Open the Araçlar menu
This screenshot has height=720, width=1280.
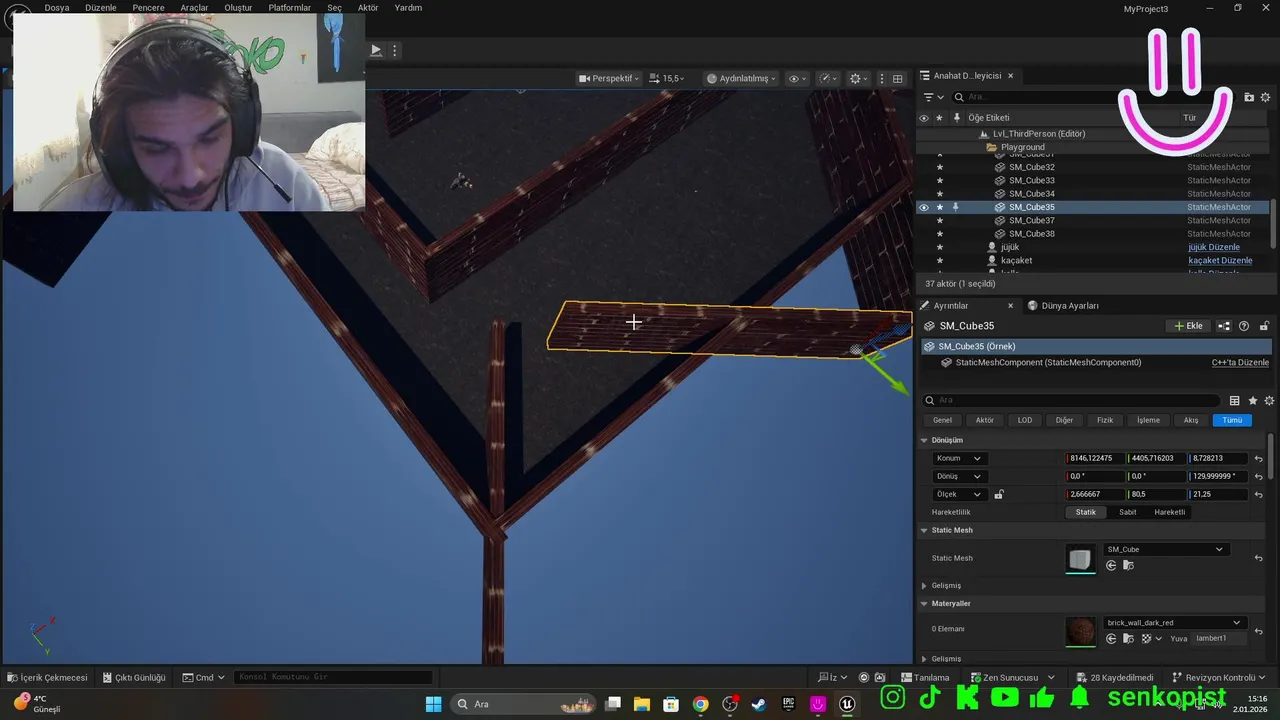click(194, 8)
